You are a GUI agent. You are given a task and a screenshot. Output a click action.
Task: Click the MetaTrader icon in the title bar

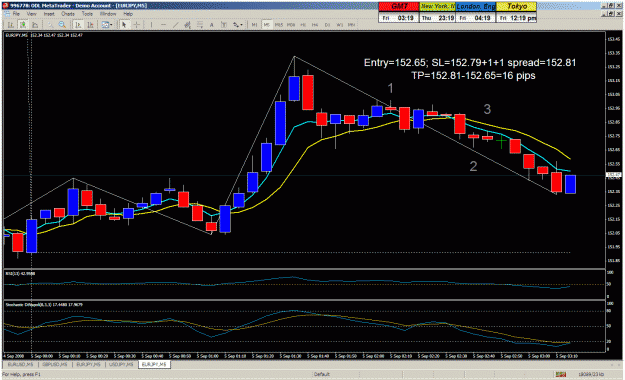[x=5, y=5]
